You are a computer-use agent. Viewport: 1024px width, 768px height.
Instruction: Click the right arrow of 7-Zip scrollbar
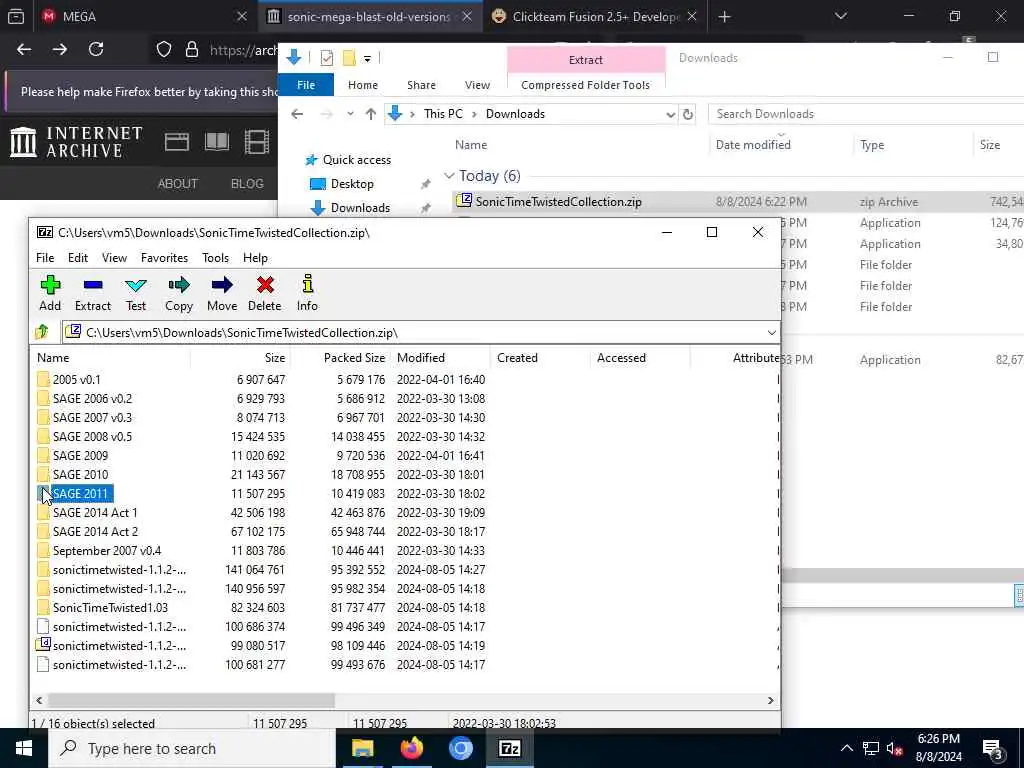click(x=770, y=700)
